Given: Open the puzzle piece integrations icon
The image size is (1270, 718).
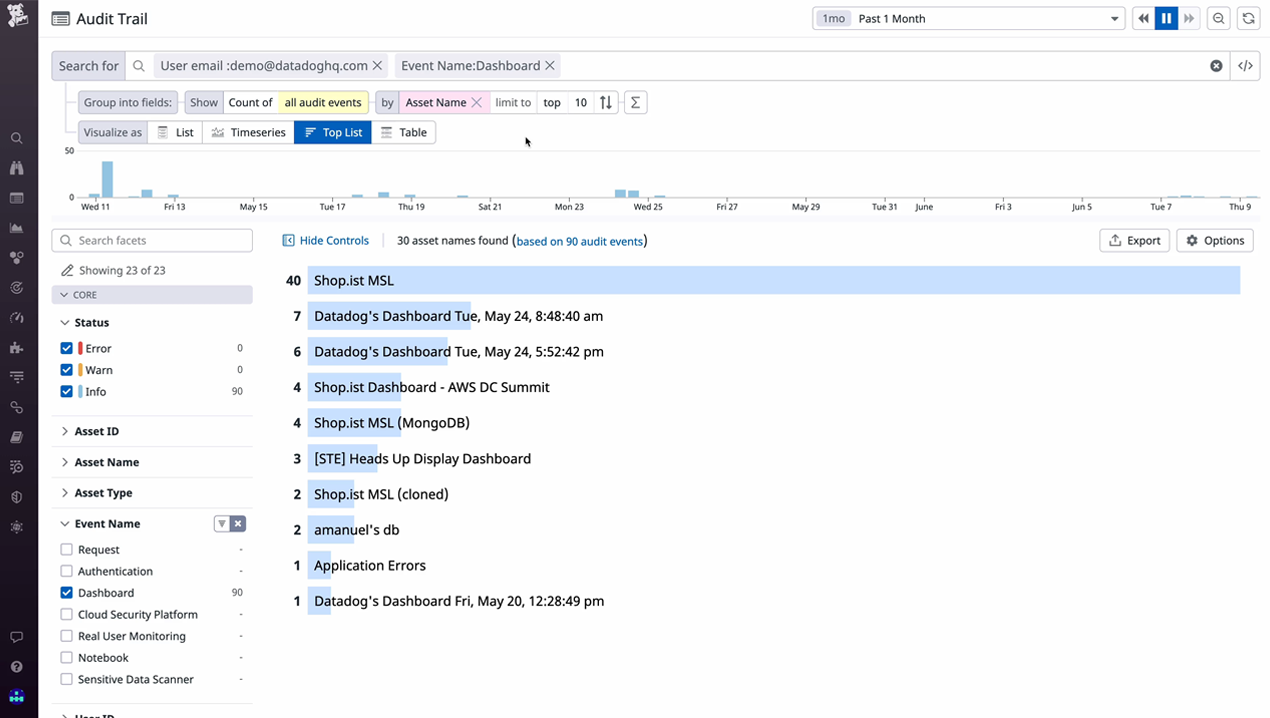Looking at the screenshot, I should coord(17,347).
